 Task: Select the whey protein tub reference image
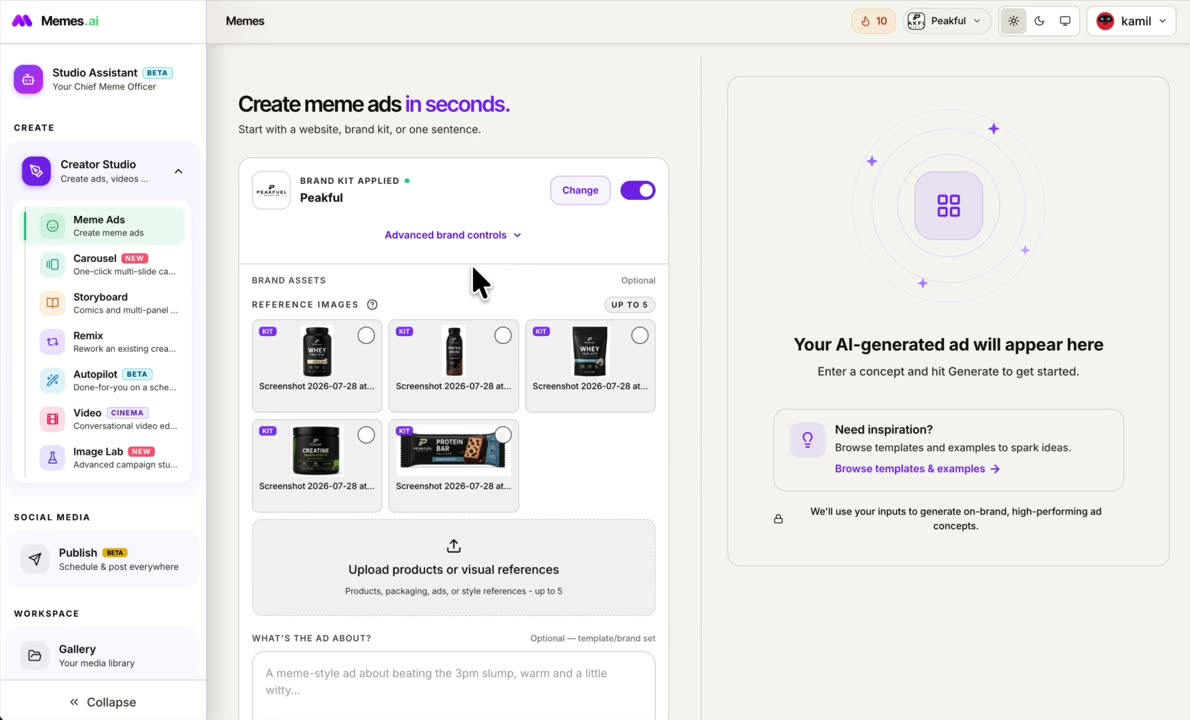(366, 335)
